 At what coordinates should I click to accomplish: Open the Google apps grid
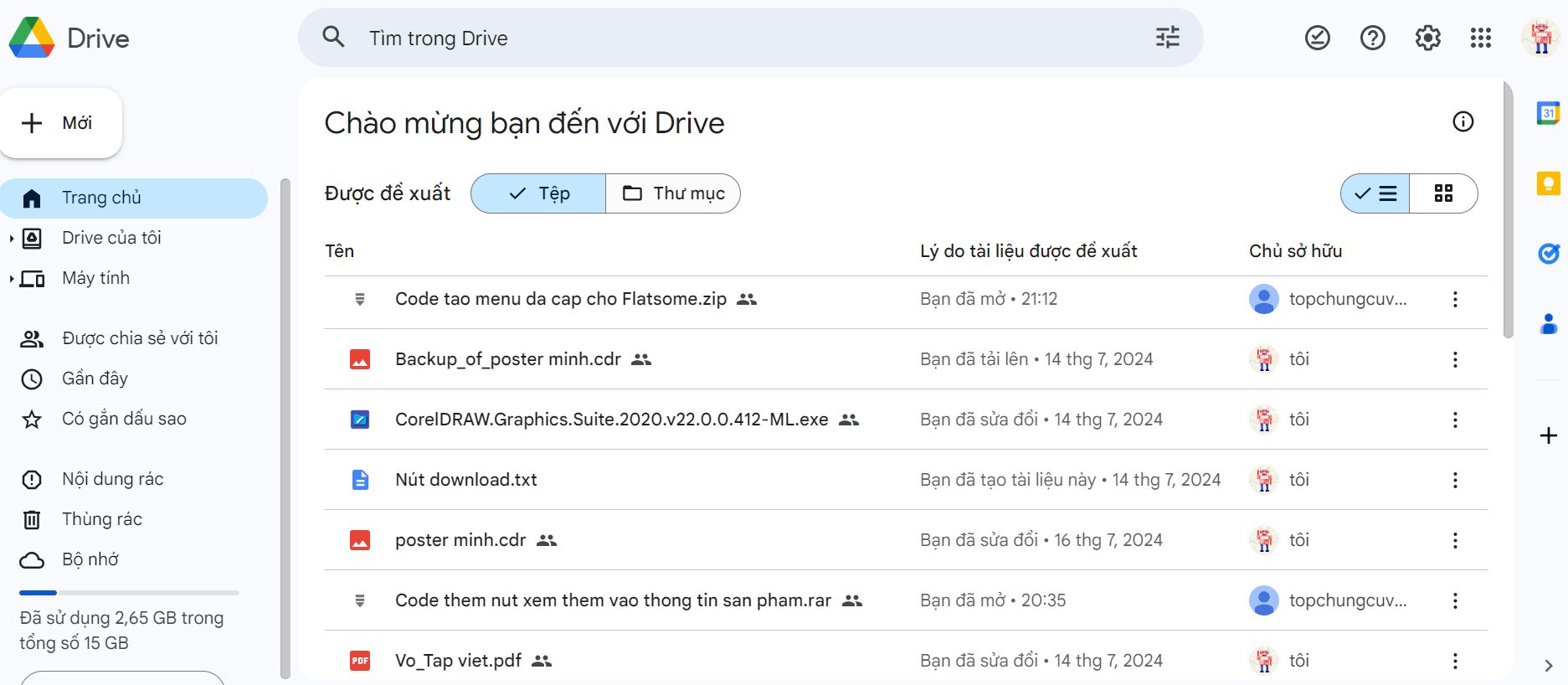[x=1480, y=38]
